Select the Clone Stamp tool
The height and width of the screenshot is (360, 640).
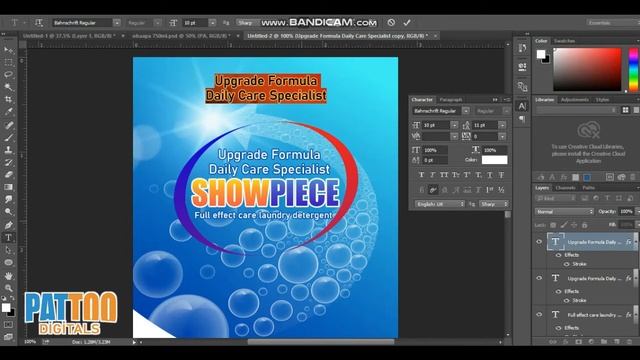pyautogui.click(x=8, y=150)
